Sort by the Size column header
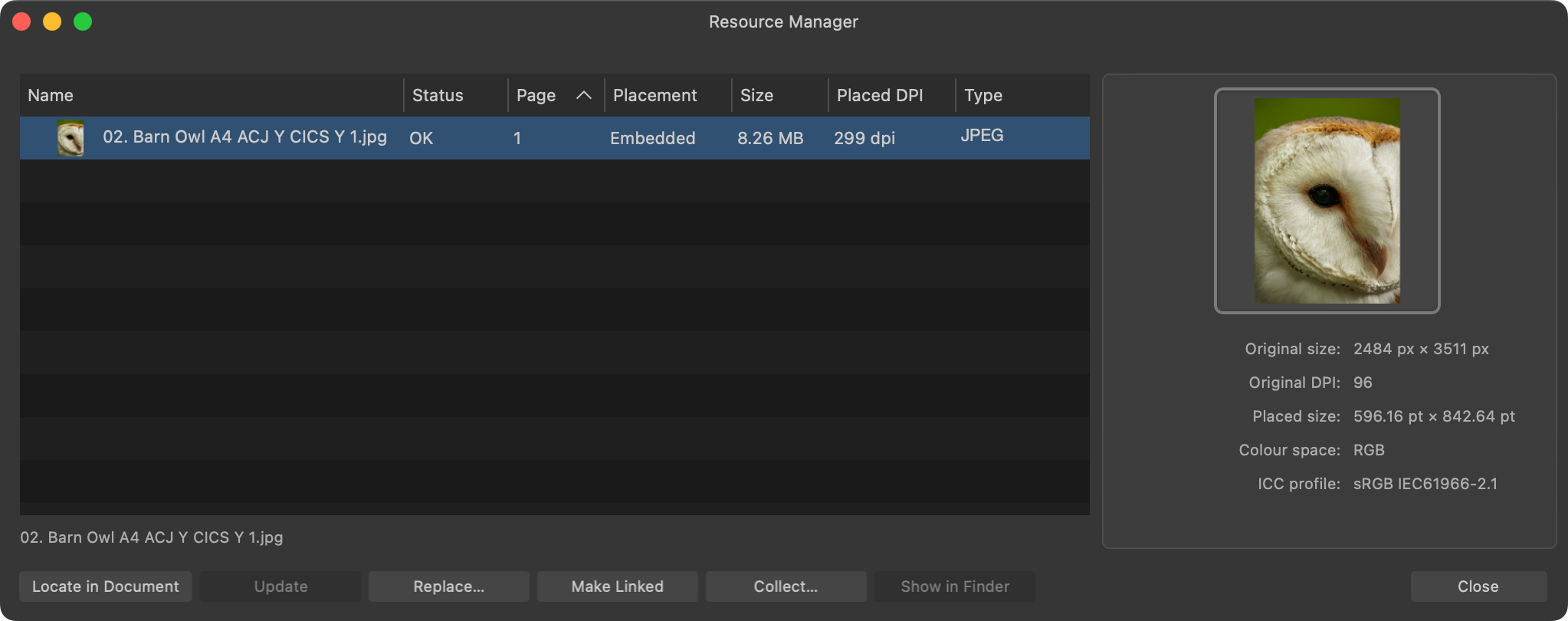 point(780,95)
